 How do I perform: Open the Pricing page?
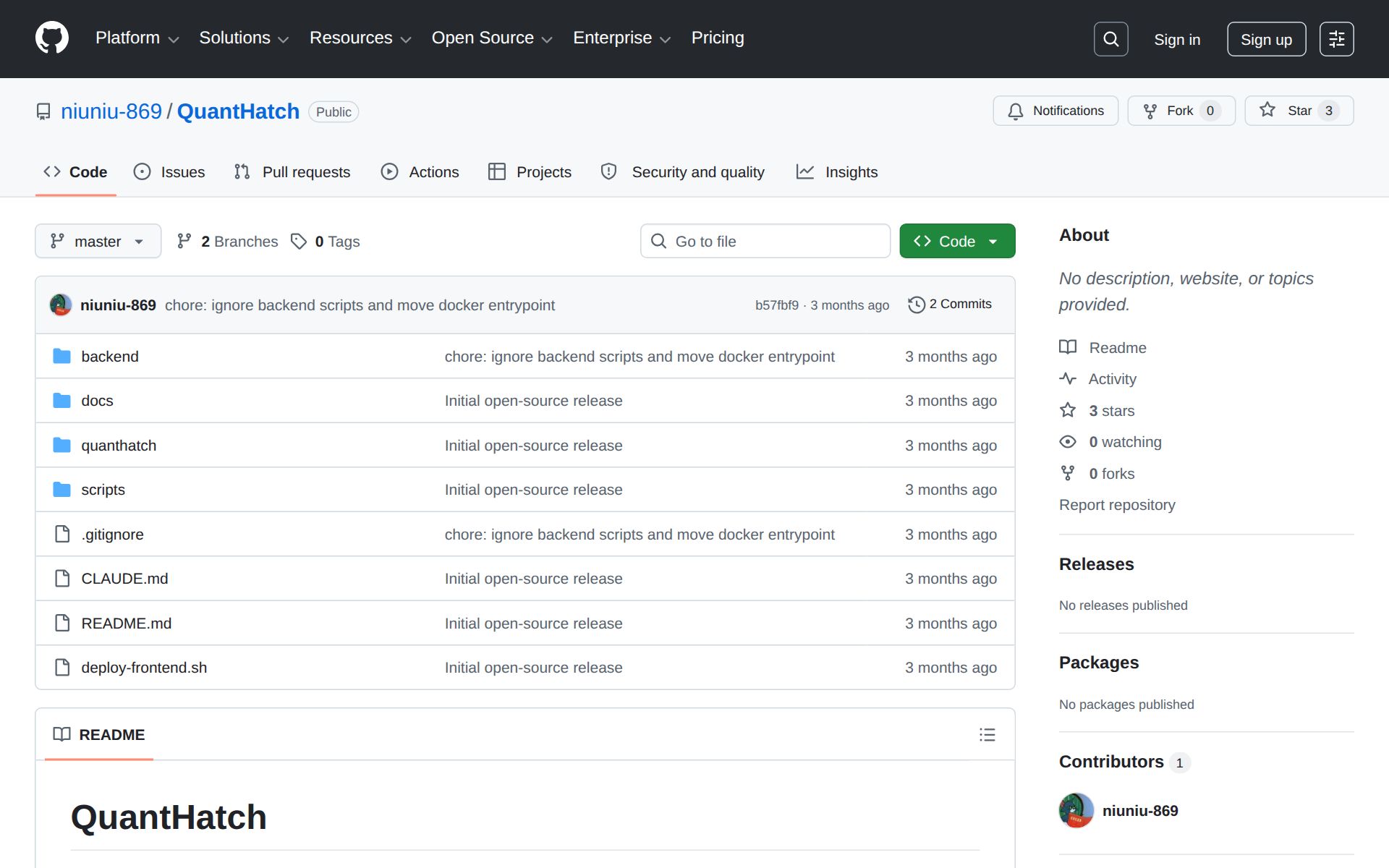click(x=718, y=38)
